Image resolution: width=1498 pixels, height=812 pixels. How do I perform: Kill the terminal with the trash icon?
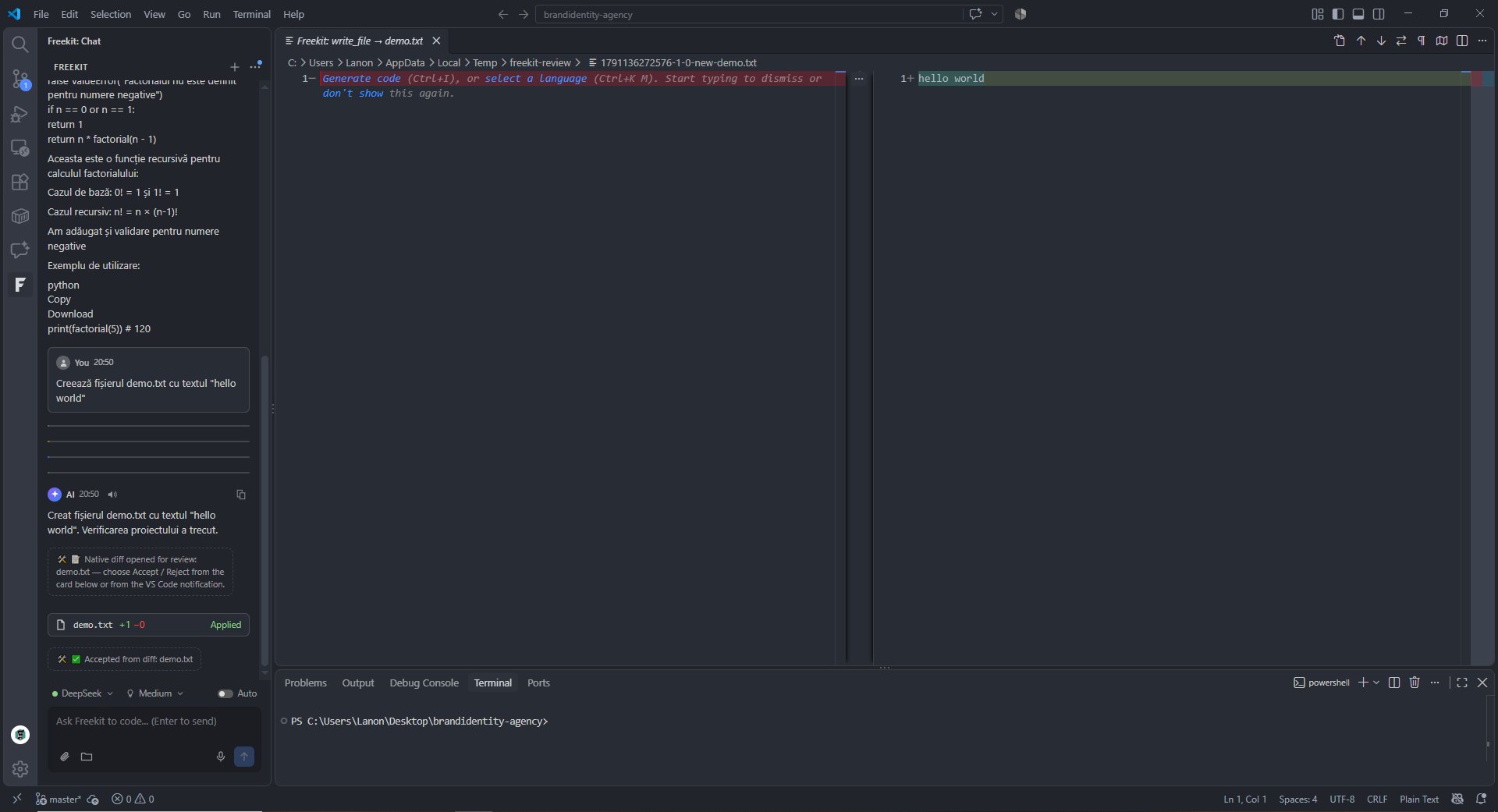pos(1415,683)
